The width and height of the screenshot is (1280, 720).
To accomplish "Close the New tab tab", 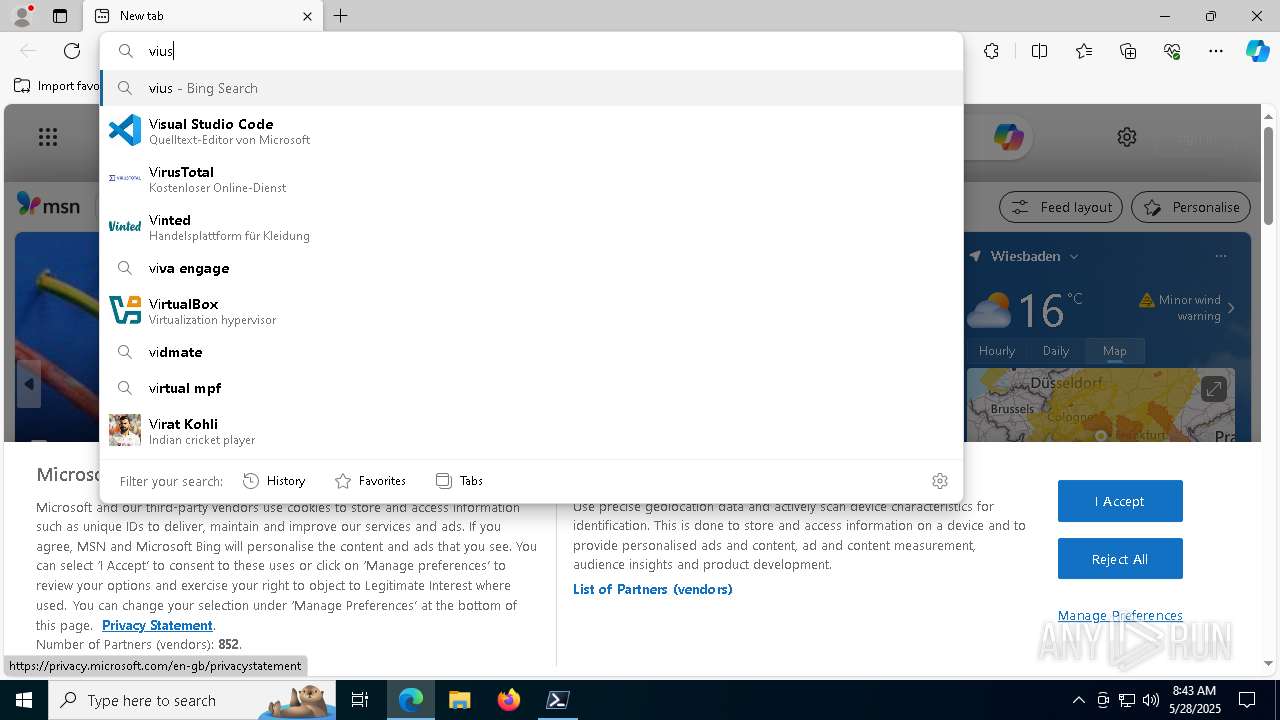I will pos(307,16).
